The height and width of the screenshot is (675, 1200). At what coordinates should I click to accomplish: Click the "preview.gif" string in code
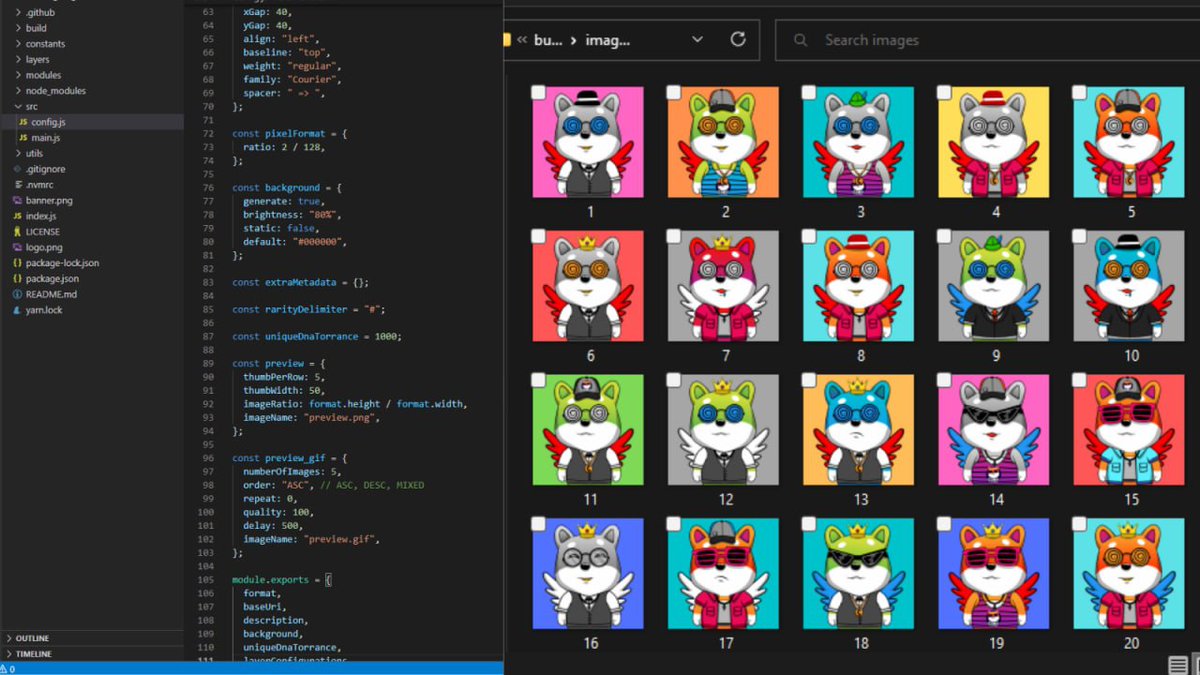click(x=338, y=539)
